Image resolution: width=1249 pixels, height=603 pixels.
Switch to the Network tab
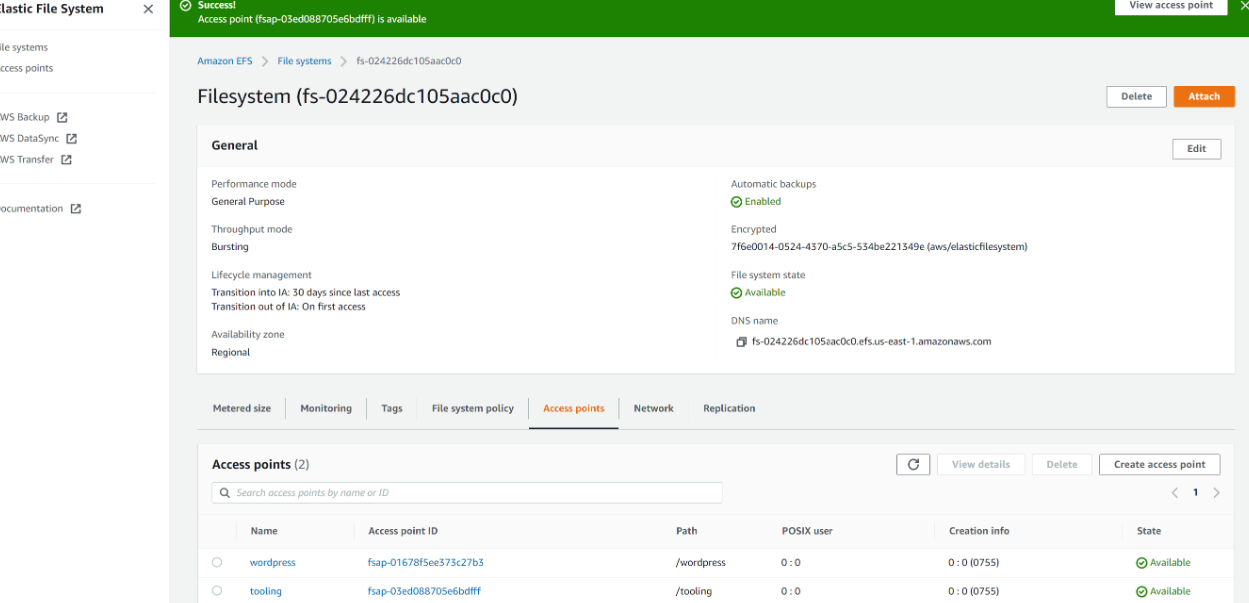pyautogui.click(x=654, y=408)
